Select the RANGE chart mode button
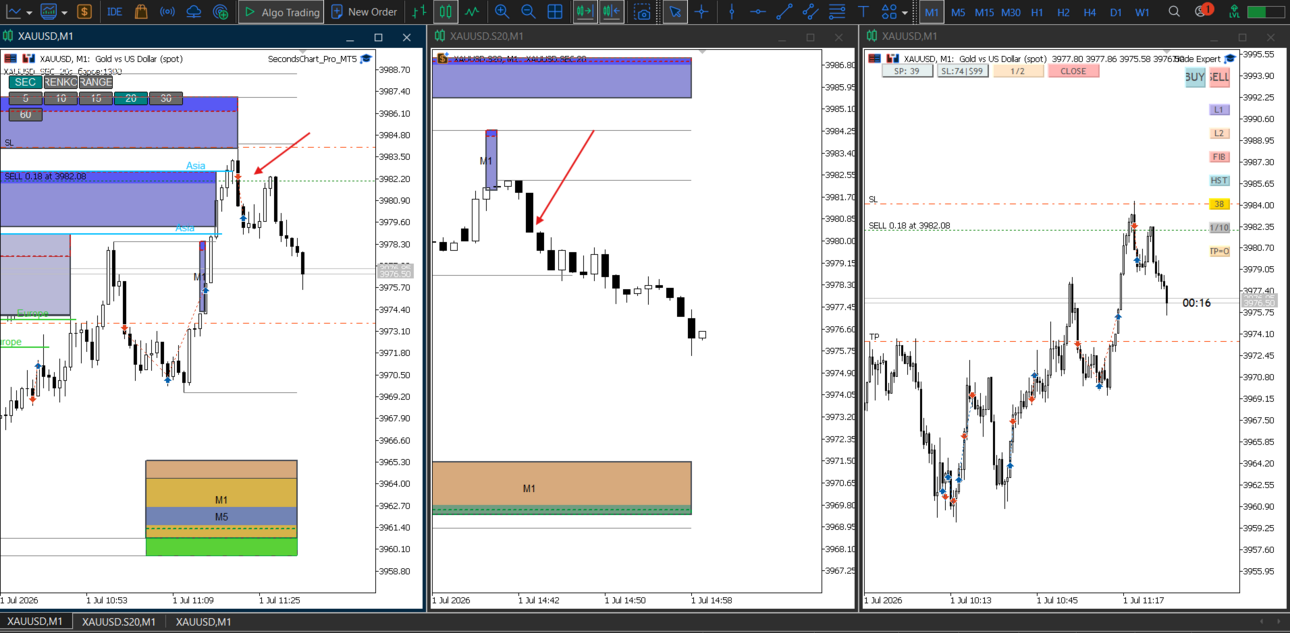Viewport: 1290px width, 633px height. point(96,82)
